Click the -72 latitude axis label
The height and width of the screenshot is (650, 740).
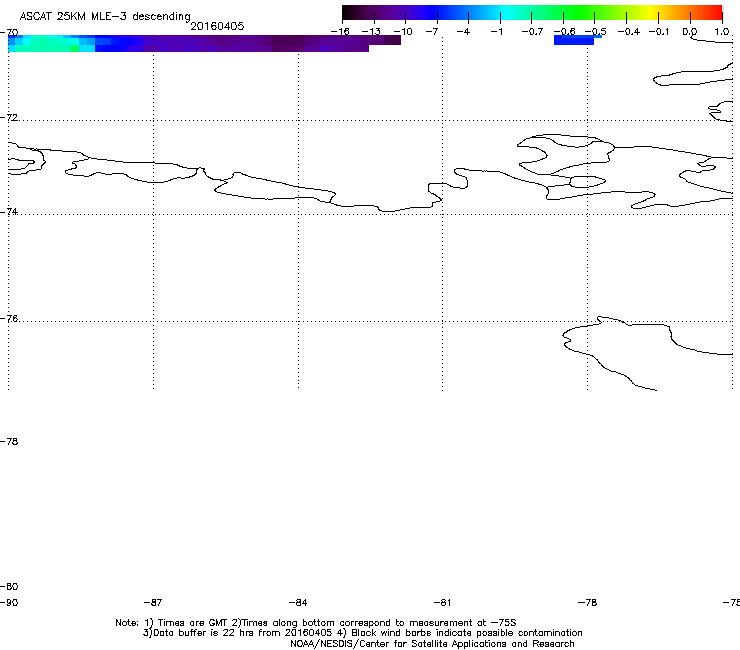pyautogui.click(x=9, y=117)
